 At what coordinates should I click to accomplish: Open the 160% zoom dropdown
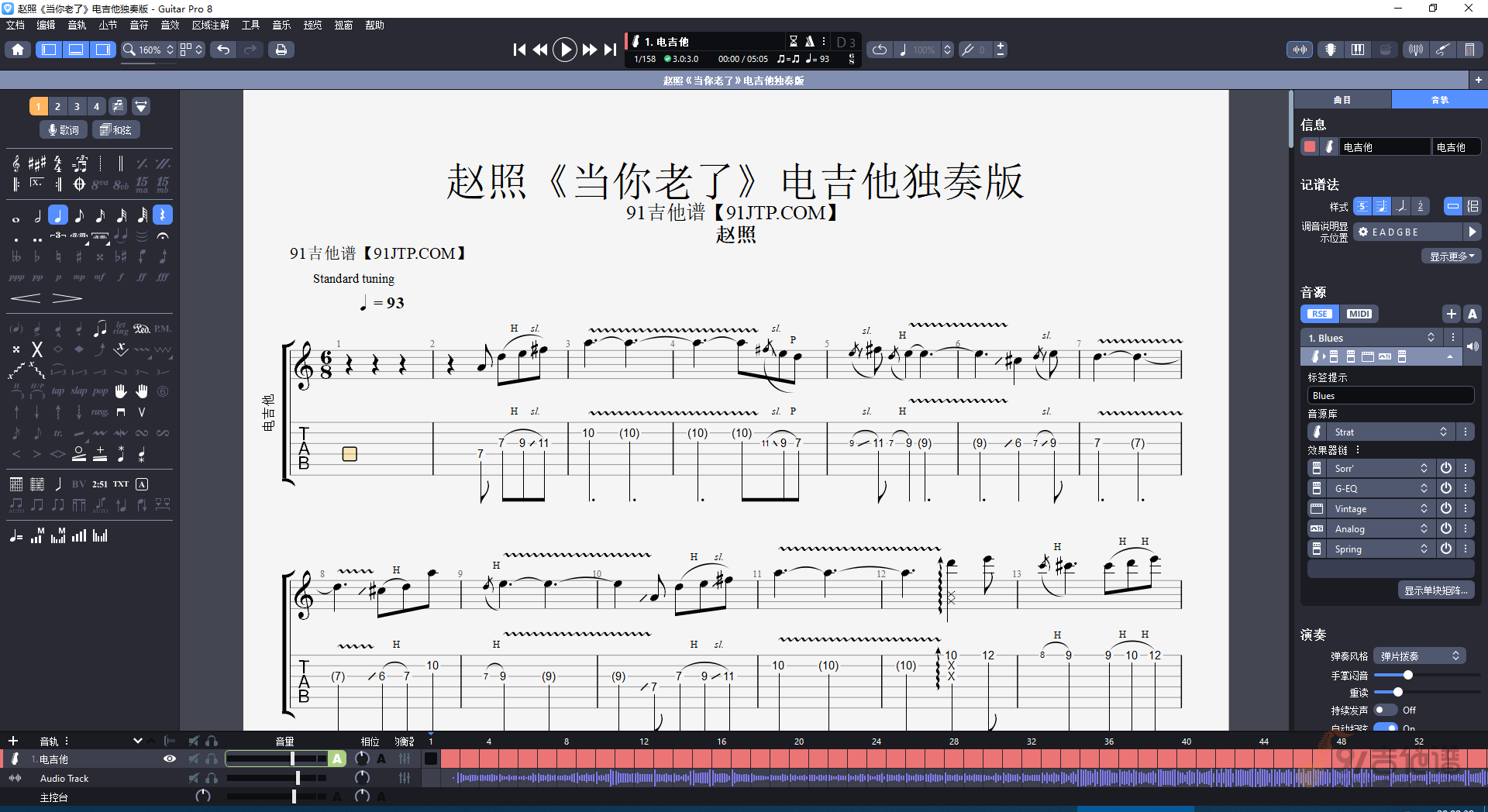pyautogui.click(x=150, y=50)
